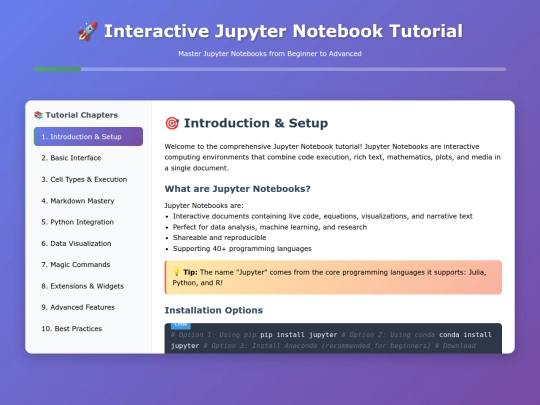Click the conda install code text
The width and height of the screenshot is (540, 405).
465,335
